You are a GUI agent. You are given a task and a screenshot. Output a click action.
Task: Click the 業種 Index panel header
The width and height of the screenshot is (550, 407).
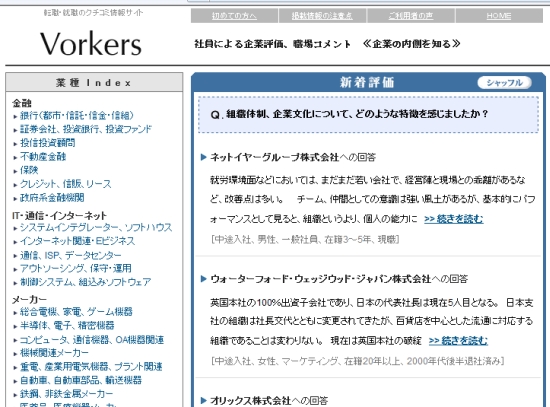click(94, 82)
